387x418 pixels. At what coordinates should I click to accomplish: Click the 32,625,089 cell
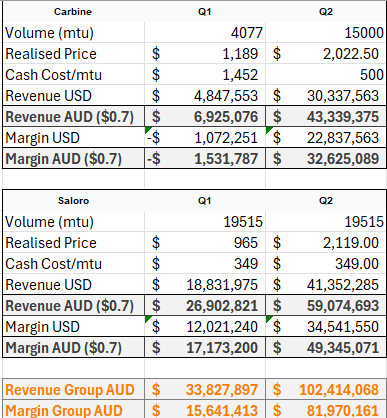[326, 159]
